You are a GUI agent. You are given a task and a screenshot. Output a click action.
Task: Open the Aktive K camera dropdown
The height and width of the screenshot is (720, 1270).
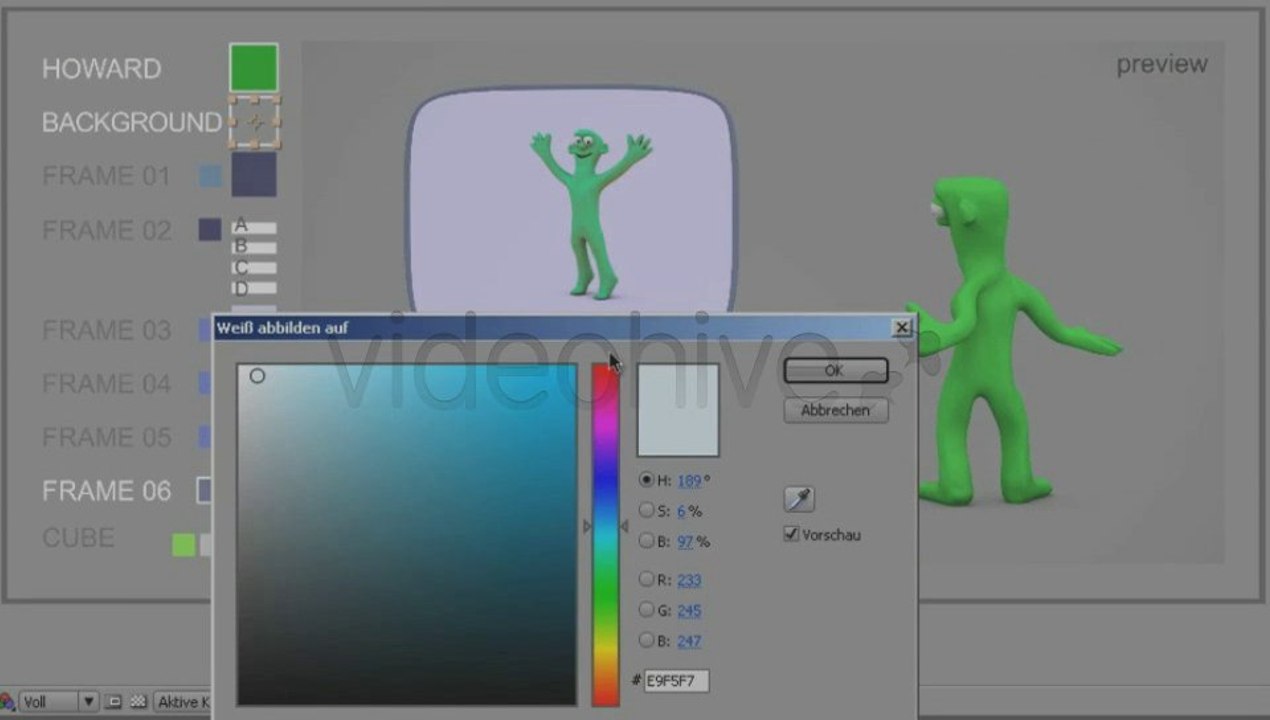click(182, 702)
